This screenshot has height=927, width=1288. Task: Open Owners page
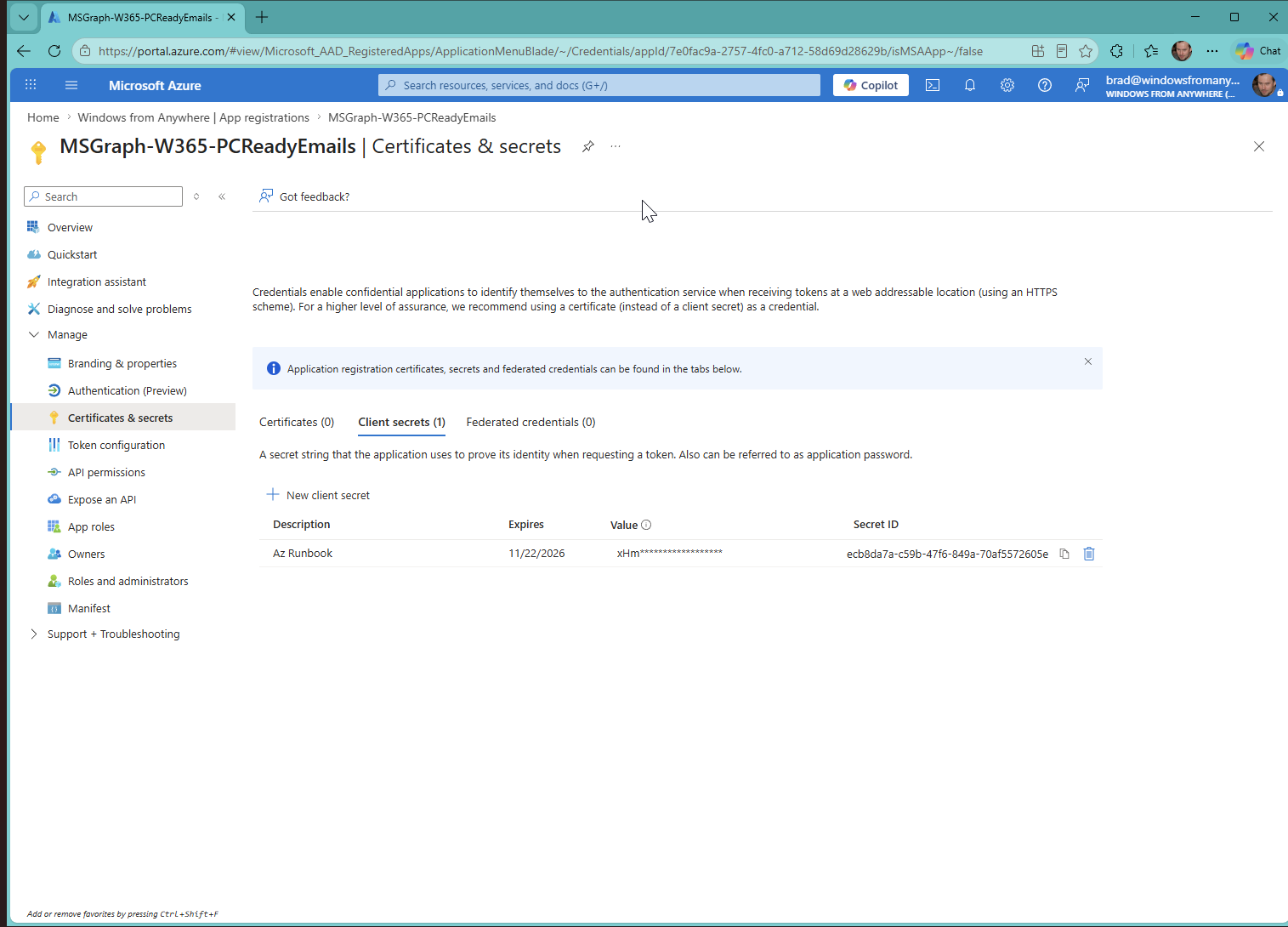coord(87,554)
